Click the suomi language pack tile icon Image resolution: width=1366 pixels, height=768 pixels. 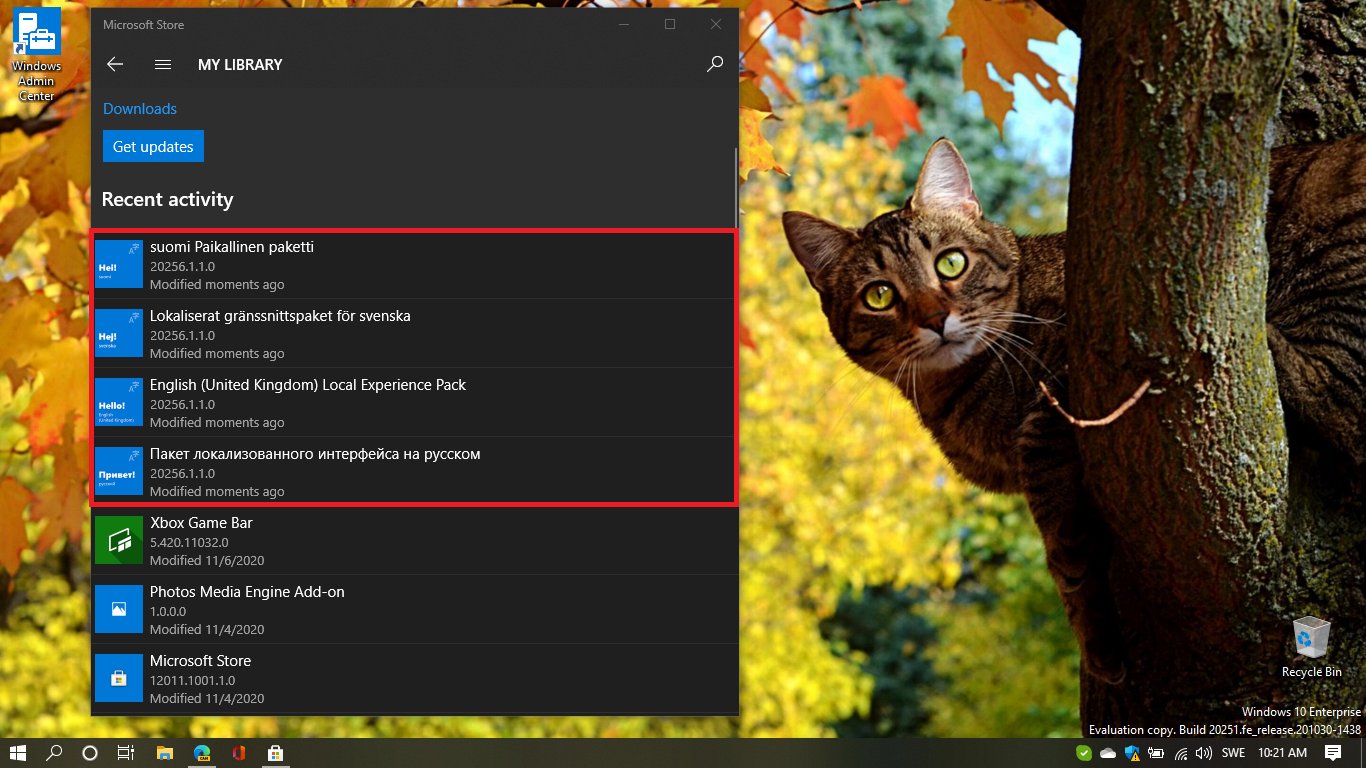tap(119, 264)
